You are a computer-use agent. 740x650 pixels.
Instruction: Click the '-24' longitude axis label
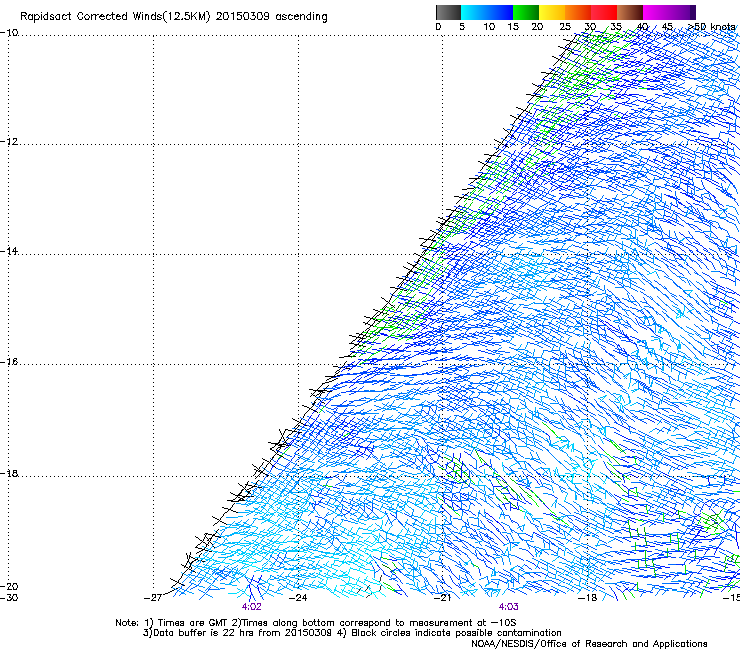[x=298, y=598]
